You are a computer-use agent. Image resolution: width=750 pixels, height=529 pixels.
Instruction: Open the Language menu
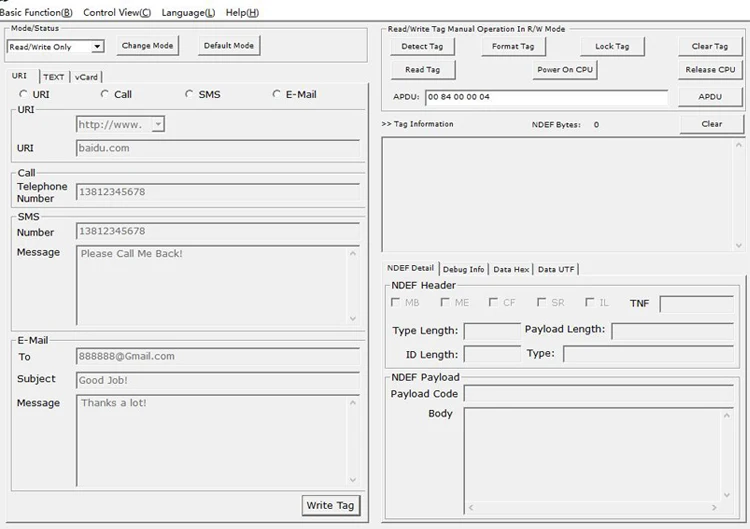pos(188,12)
